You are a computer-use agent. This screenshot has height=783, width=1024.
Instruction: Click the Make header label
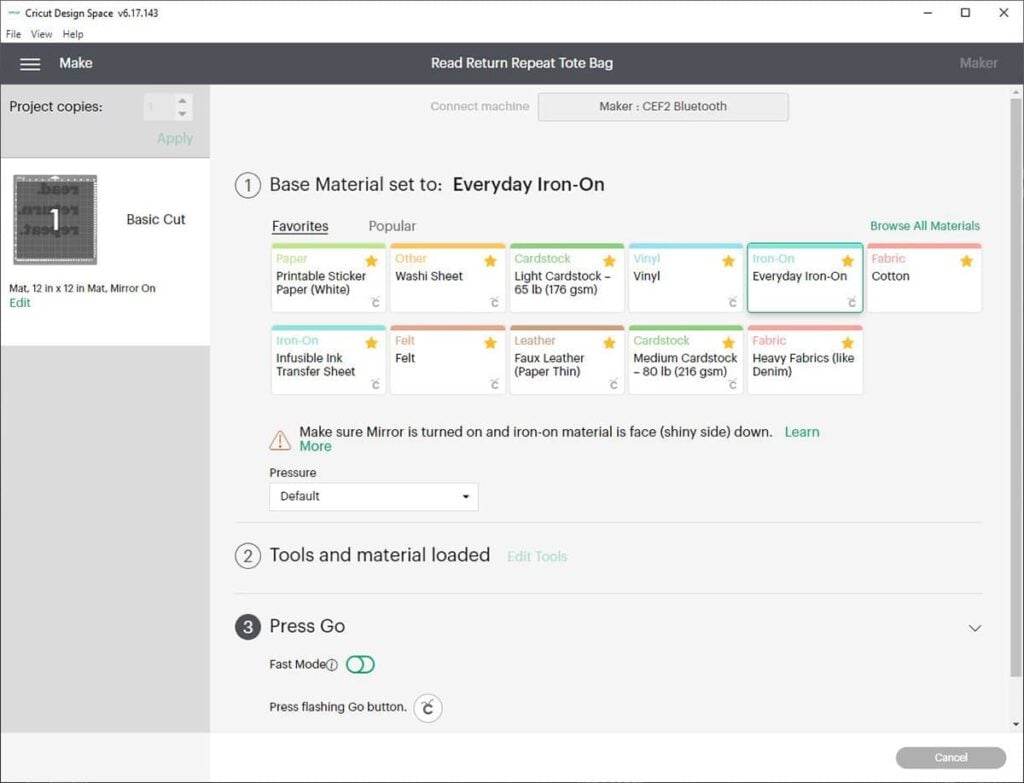(x=76, y=63)
